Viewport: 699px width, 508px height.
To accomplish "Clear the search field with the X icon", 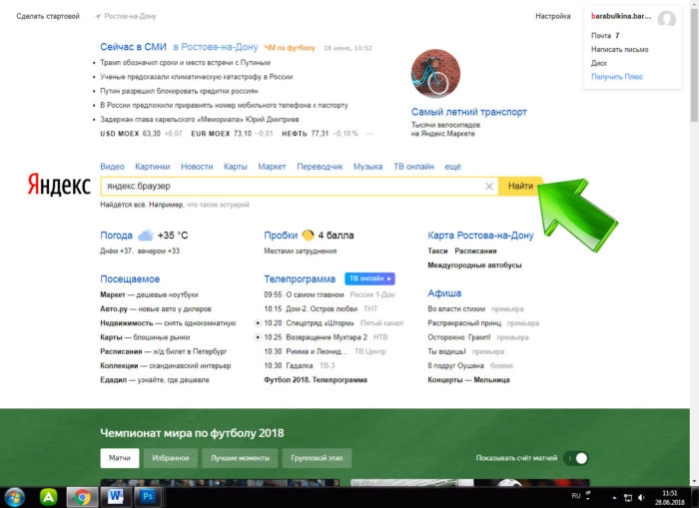I will click(489, 186).
